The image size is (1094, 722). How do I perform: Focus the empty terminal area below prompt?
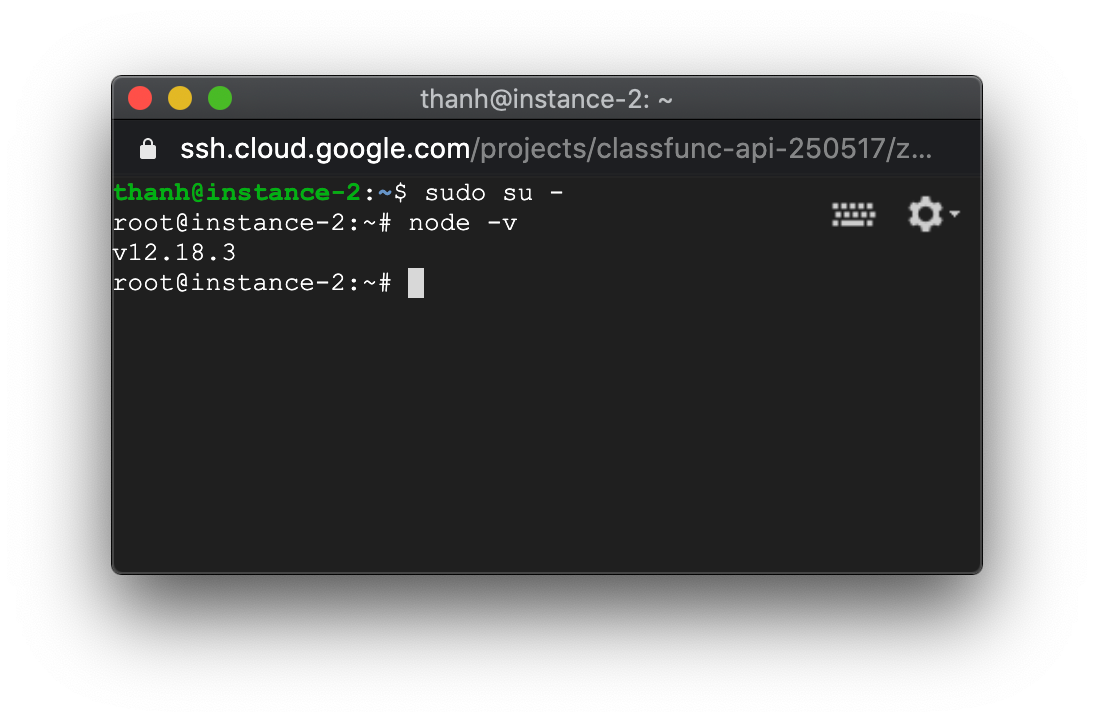click(x=546, y=430)
